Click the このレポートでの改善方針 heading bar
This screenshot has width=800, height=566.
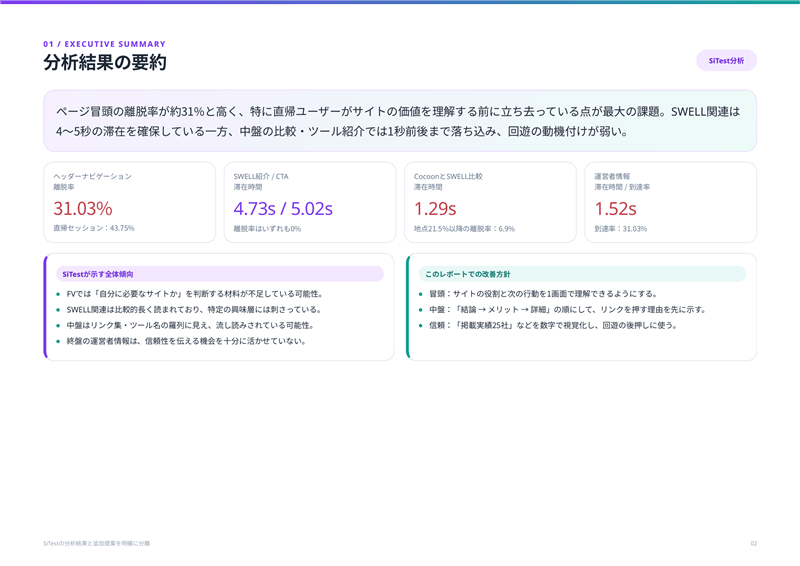(583, 274)
